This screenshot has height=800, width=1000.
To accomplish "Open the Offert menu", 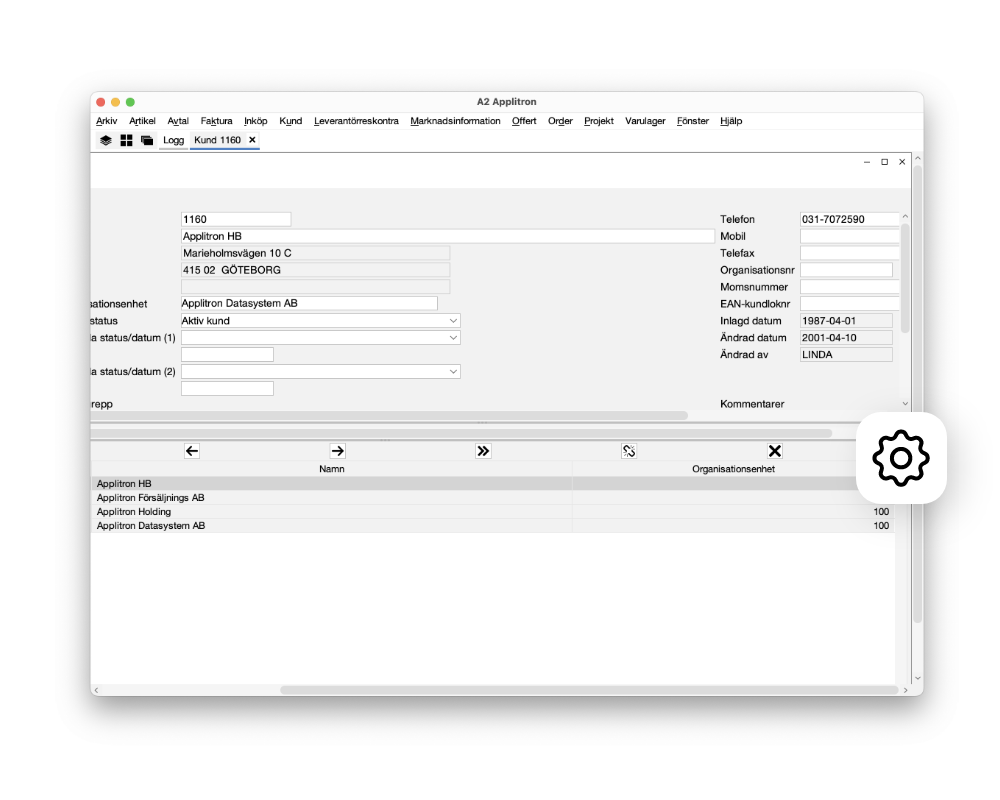I will click(x=524, y=121).
